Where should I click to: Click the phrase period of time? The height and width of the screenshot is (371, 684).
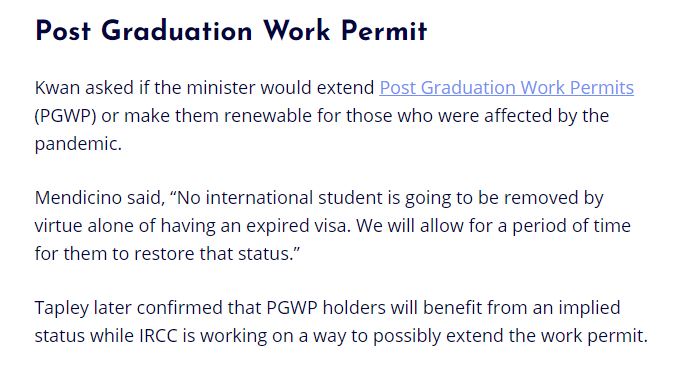[571, 226]
